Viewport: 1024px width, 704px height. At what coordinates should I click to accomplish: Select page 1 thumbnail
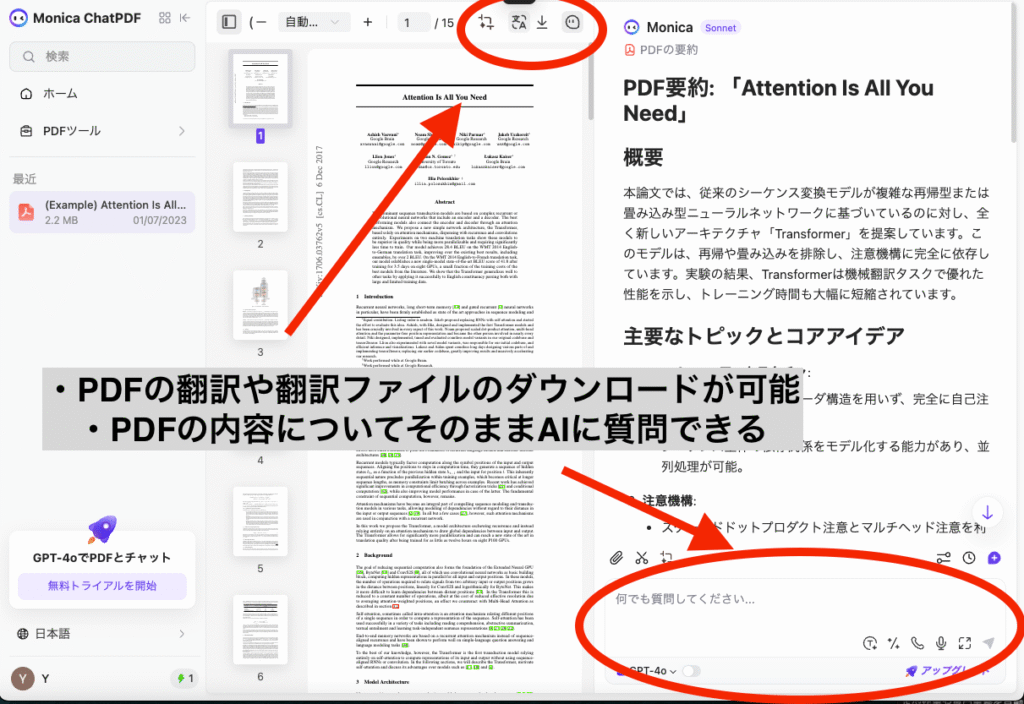[x=260, y=89]
